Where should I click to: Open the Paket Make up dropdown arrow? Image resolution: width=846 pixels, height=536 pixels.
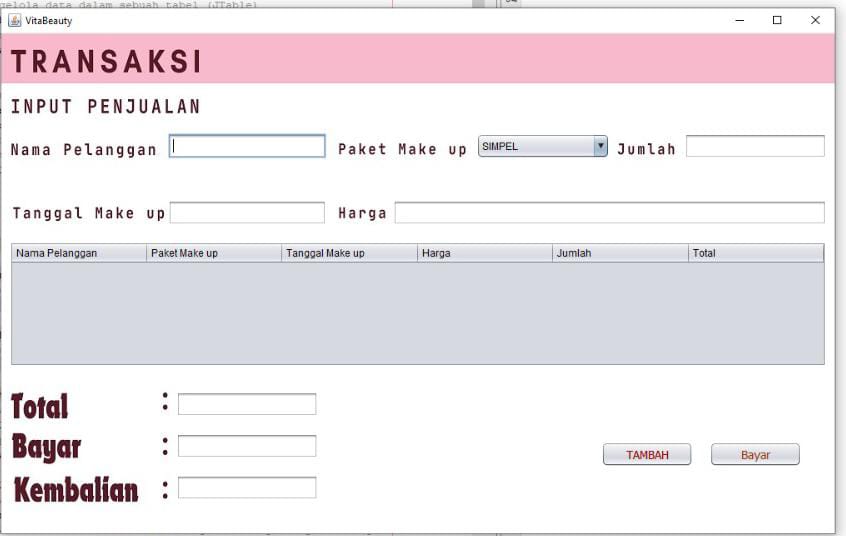(x=600, y=147)
